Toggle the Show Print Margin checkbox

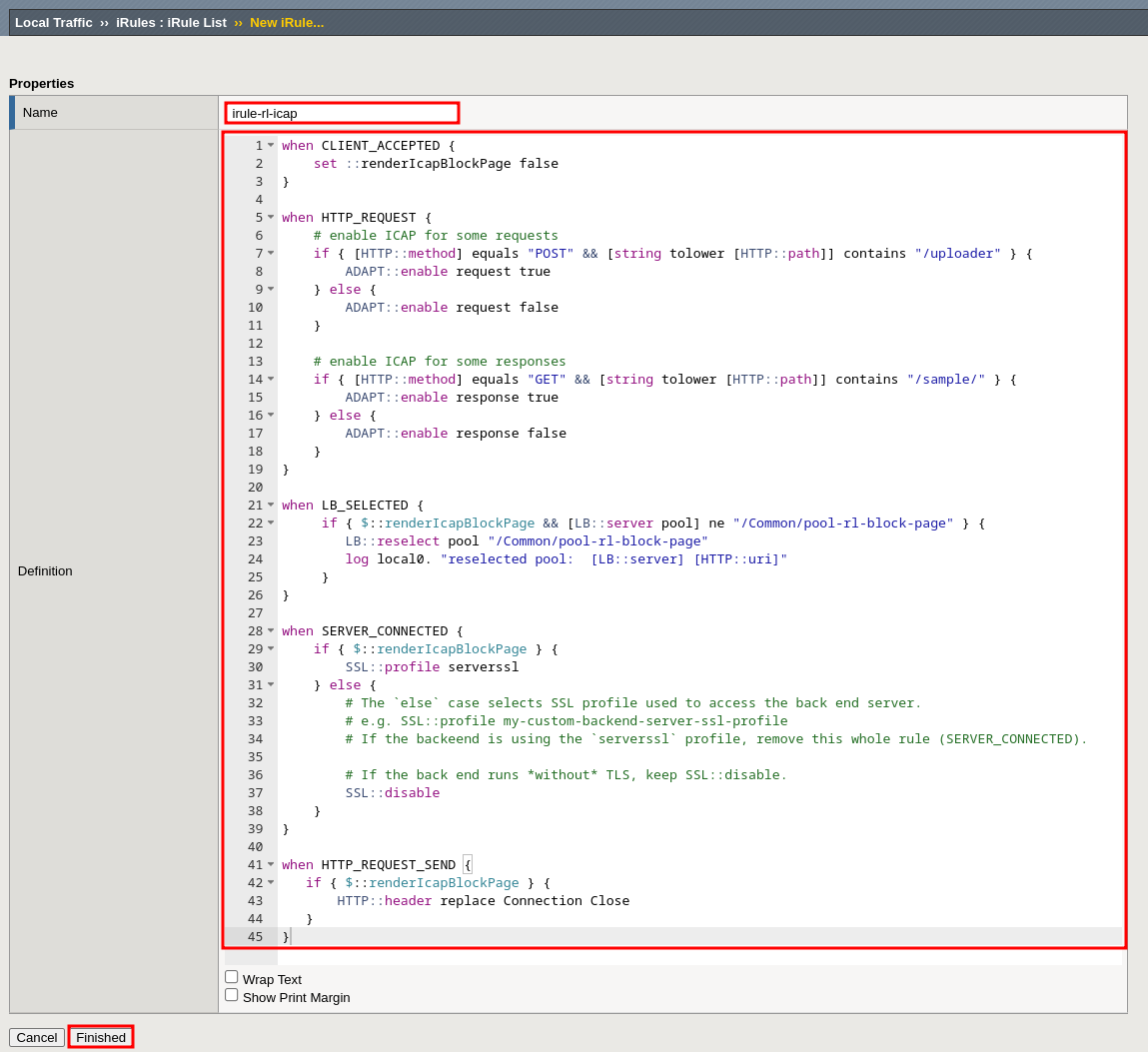[232, 995]
